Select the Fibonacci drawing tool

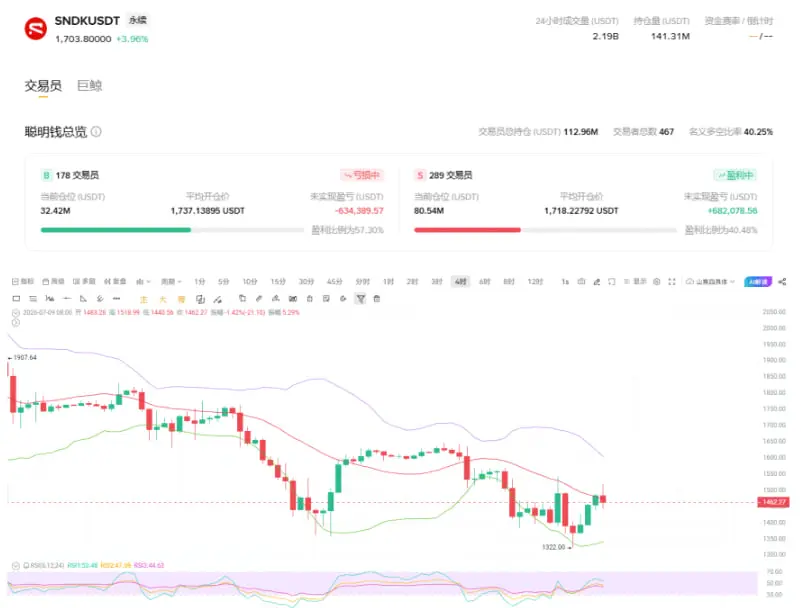click(x=100, y=298)
